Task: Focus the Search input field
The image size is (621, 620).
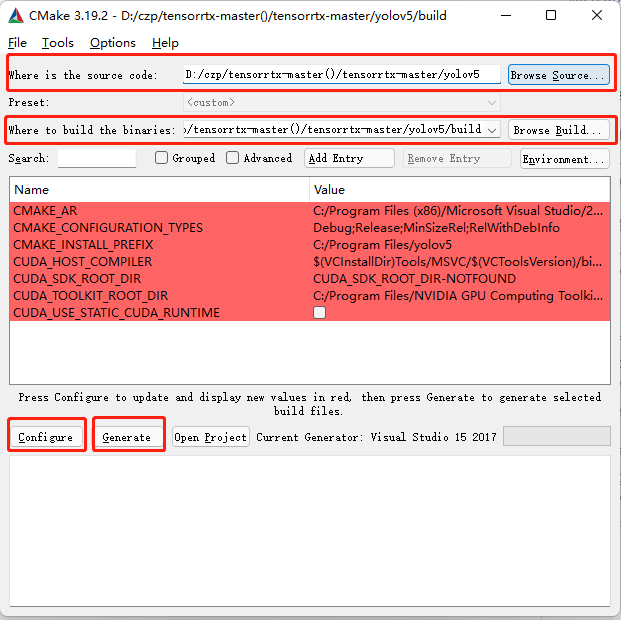Action: tap(97, 158)
